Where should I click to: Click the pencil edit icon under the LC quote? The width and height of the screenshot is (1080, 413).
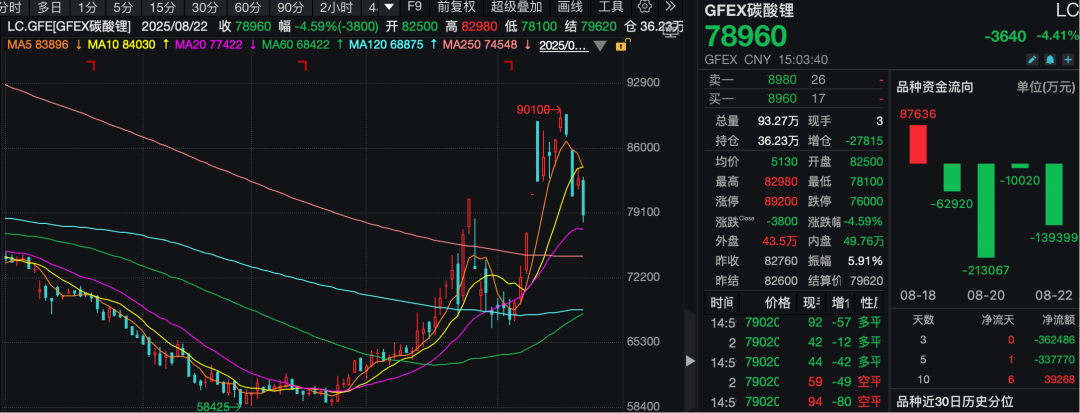pyautogui.click(x=1032, y=60)
